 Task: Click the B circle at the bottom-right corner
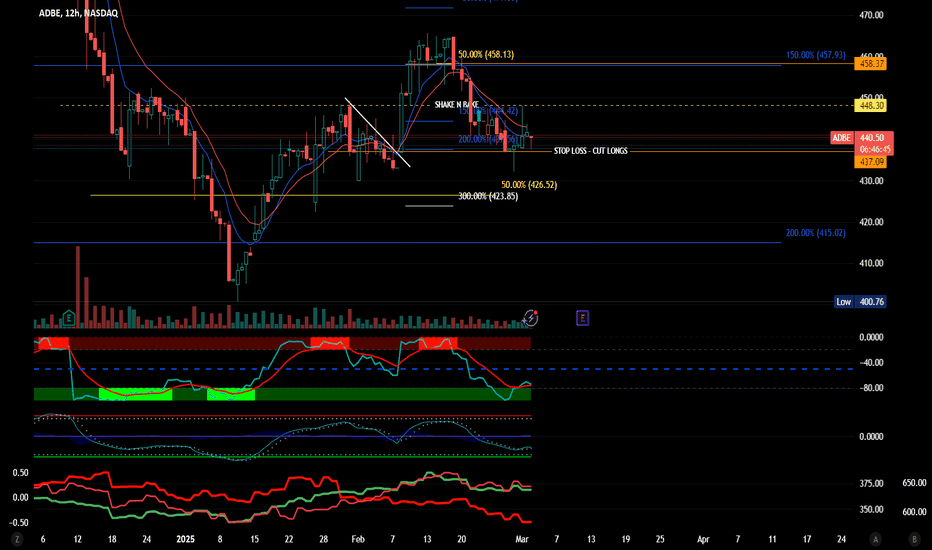pyautogui.click(x=914, y=539)
